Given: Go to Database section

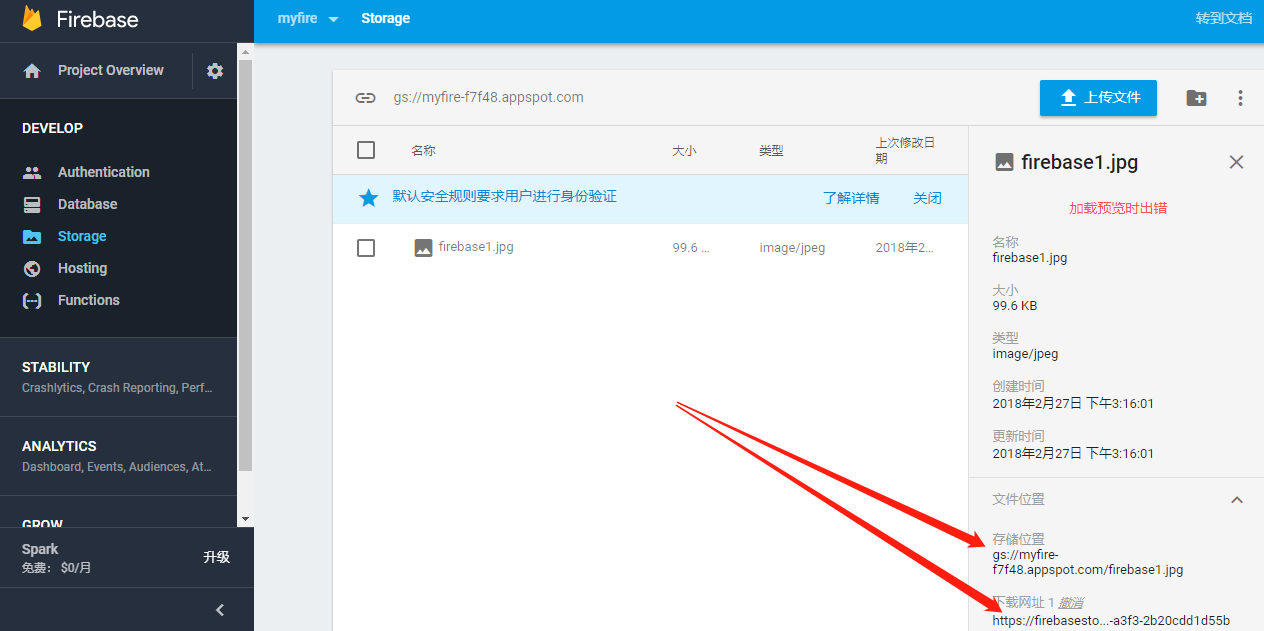Looking at the screenshot, I should click(x=88, y=204).
